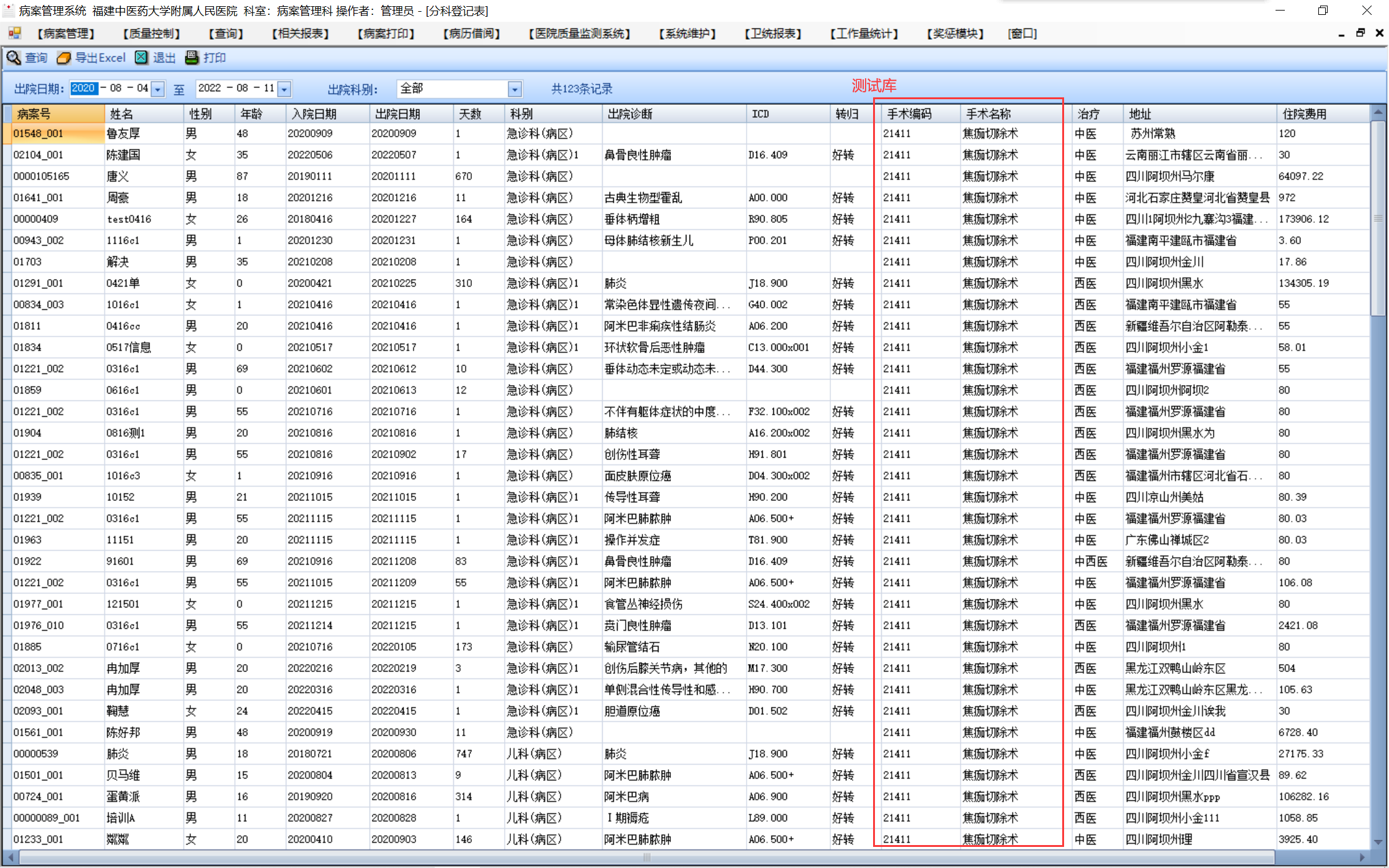Expand the 出院科别 department combo box

coord(515,89)
